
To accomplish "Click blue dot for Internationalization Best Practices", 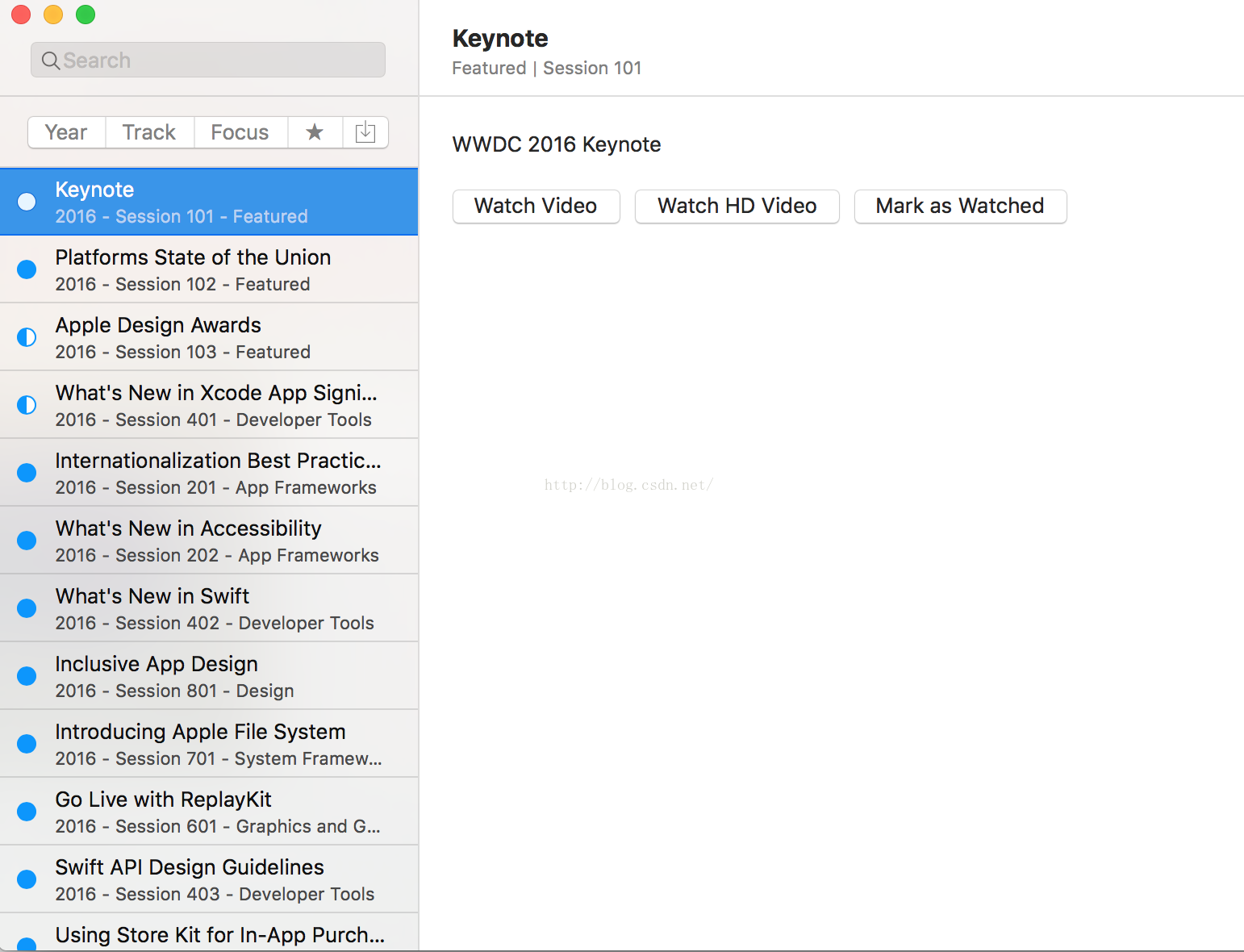I will click(27, 473).
